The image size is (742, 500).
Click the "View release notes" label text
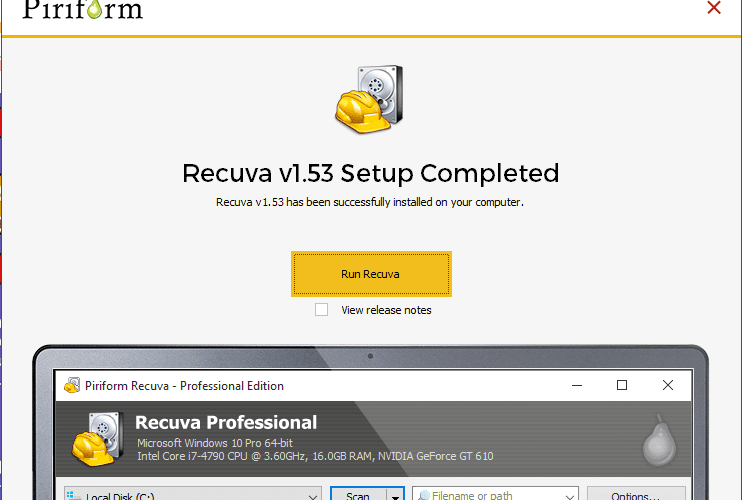pos(386,310)
